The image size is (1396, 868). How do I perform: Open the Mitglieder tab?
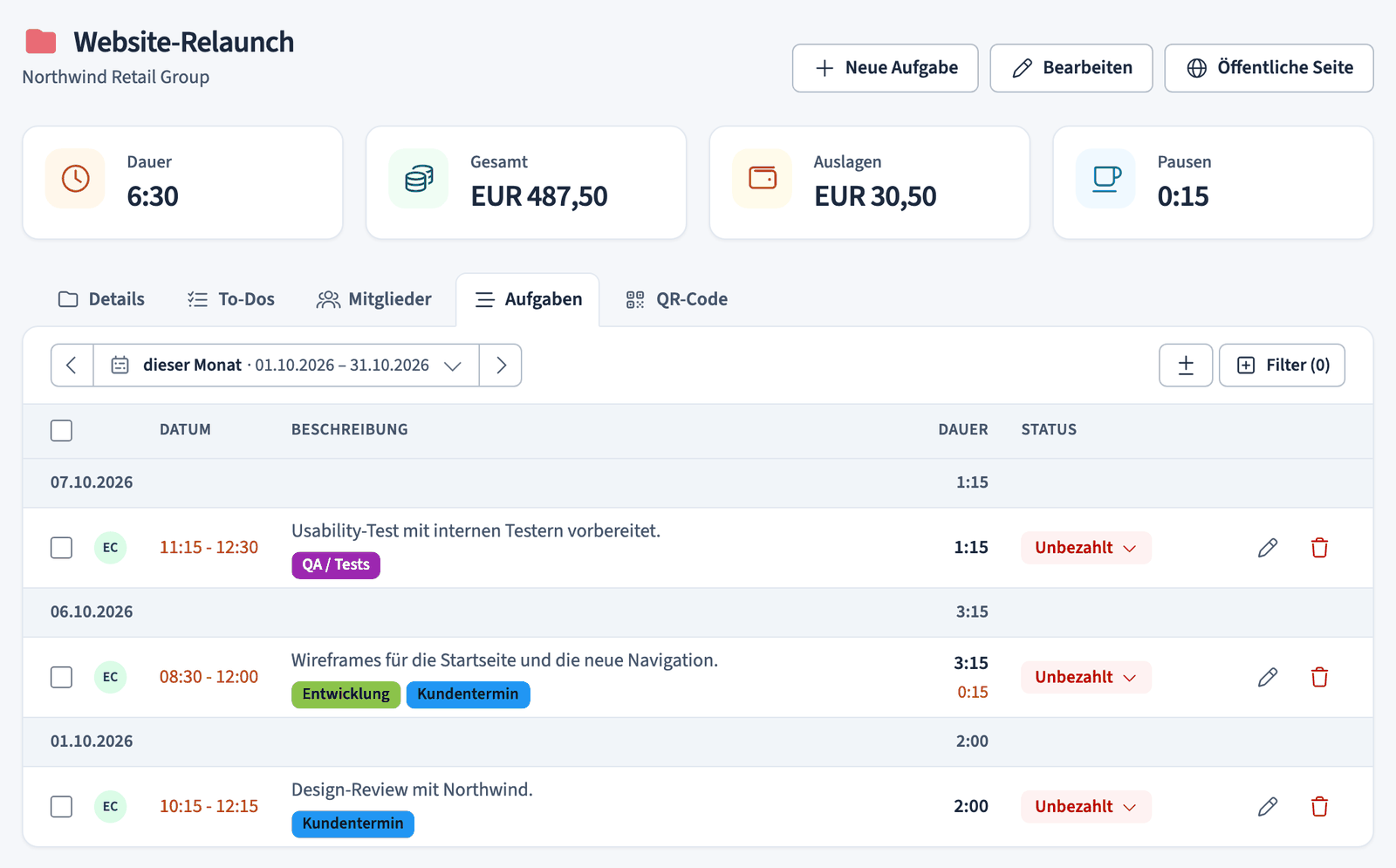[x=373, y=299]
